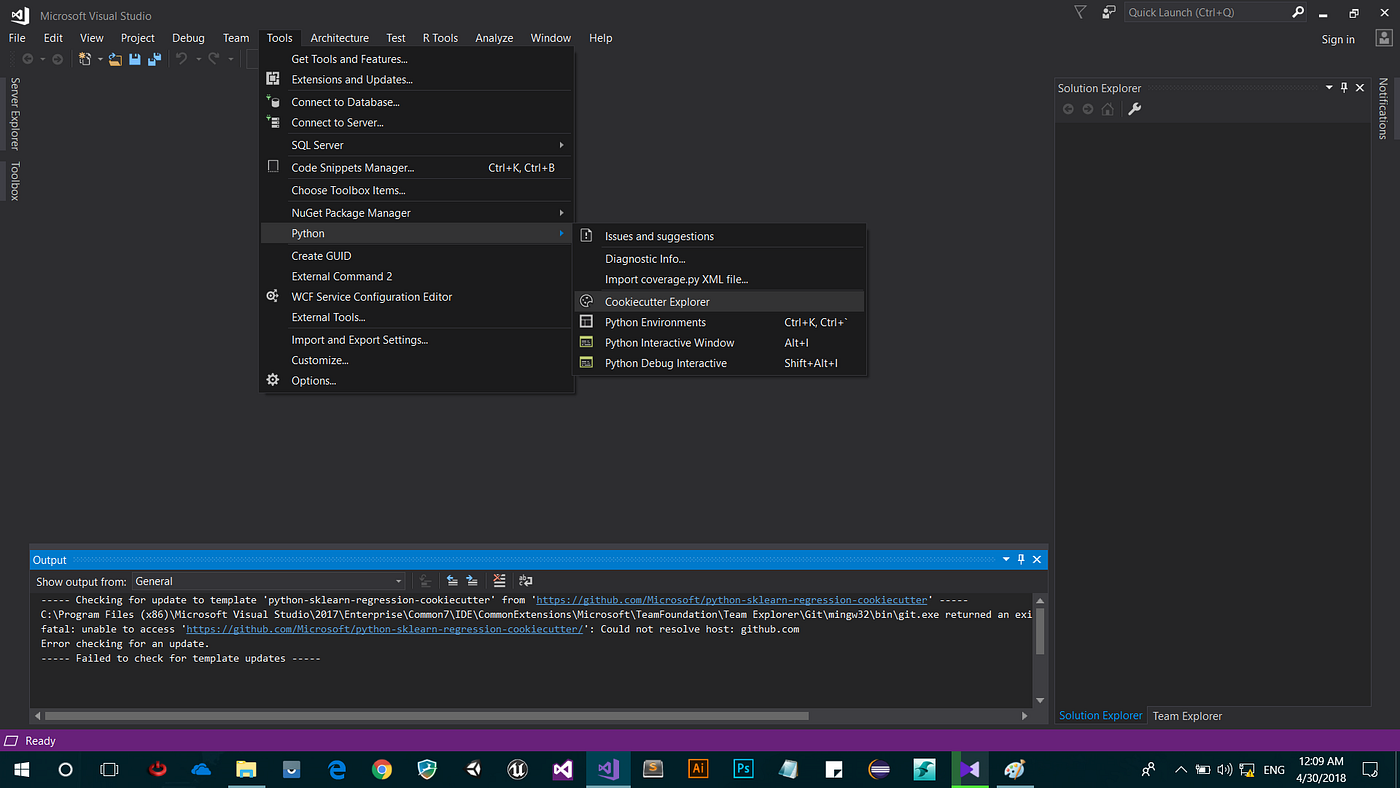
Task: Go to next message in Output
Action: (472, 581)
